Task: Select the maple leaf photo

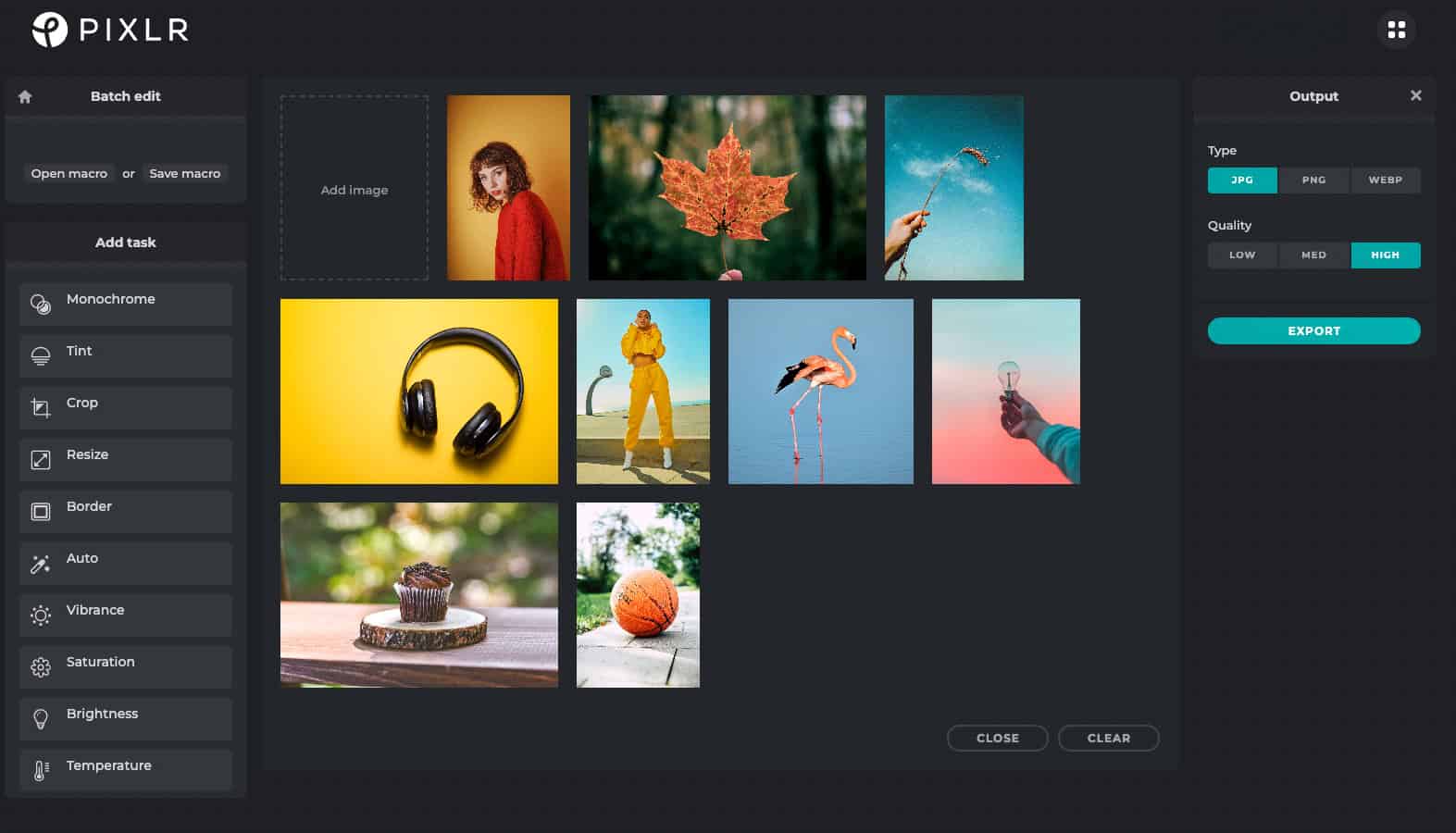Action: pos(728,188)
